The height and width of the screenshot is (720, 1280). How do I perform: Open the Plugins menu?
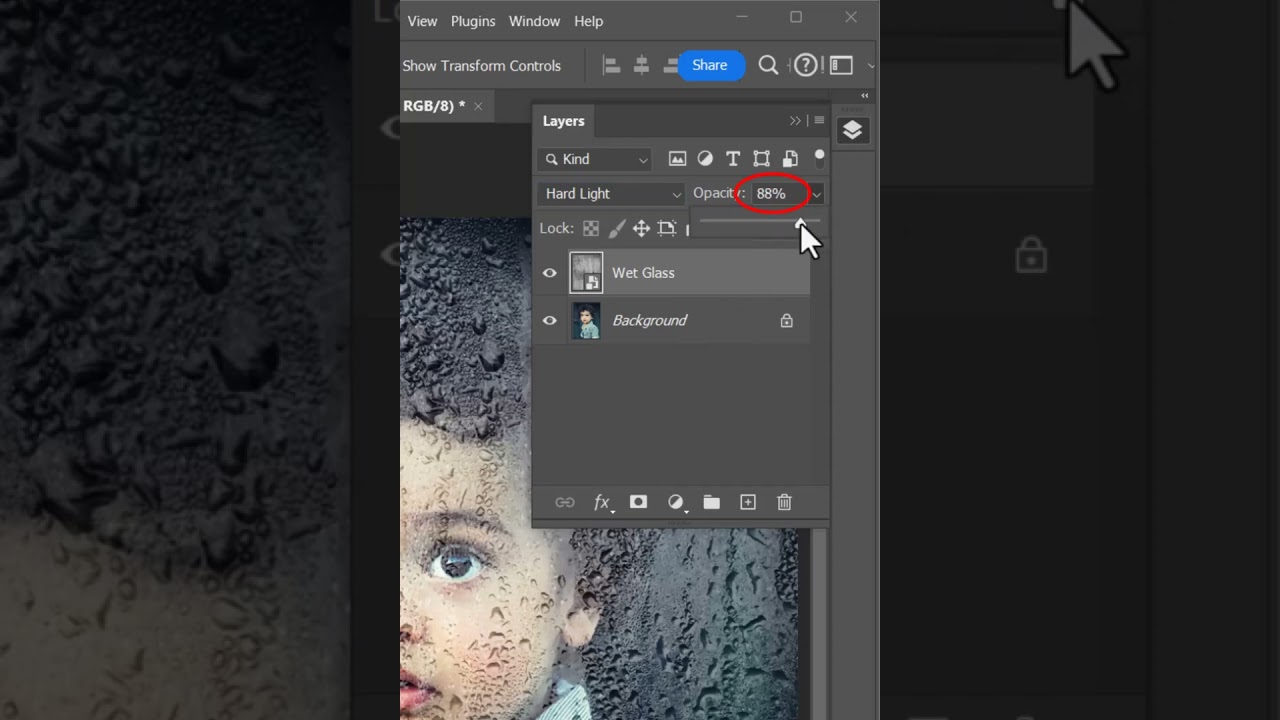(x=473, y=21)
